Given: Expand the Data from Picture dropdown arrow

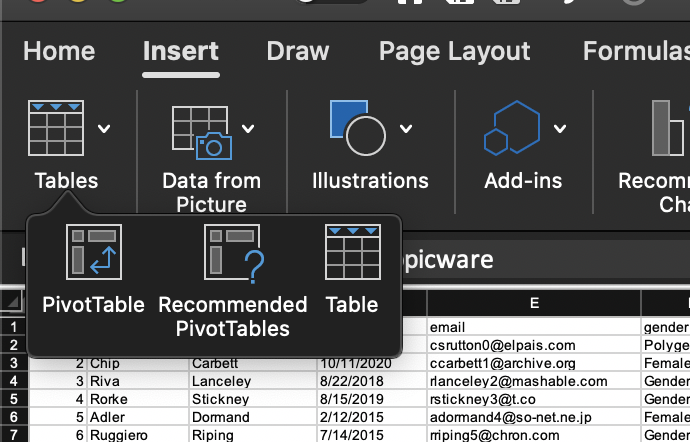Looking at the screenshot, I should (x=248, y=129).
